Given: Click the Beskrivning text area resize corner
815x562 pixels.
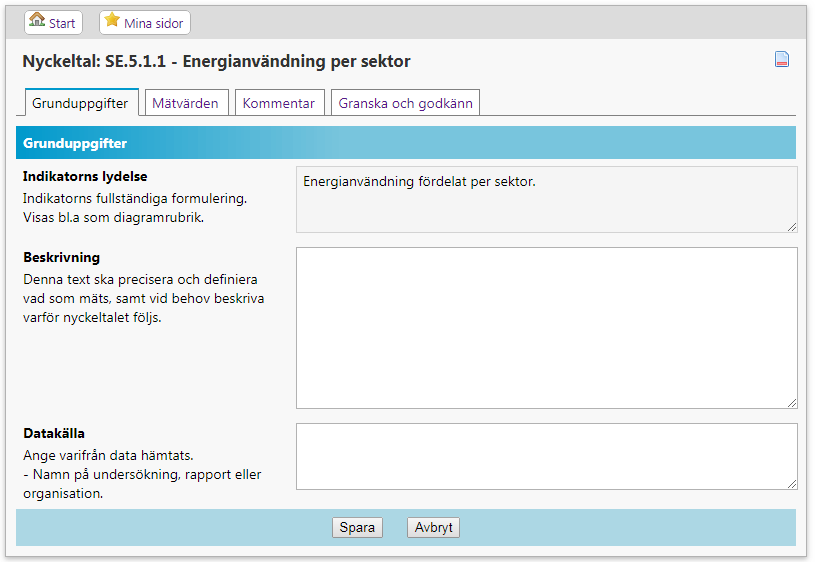Looking at the screenshot, I should coord(791,402).
